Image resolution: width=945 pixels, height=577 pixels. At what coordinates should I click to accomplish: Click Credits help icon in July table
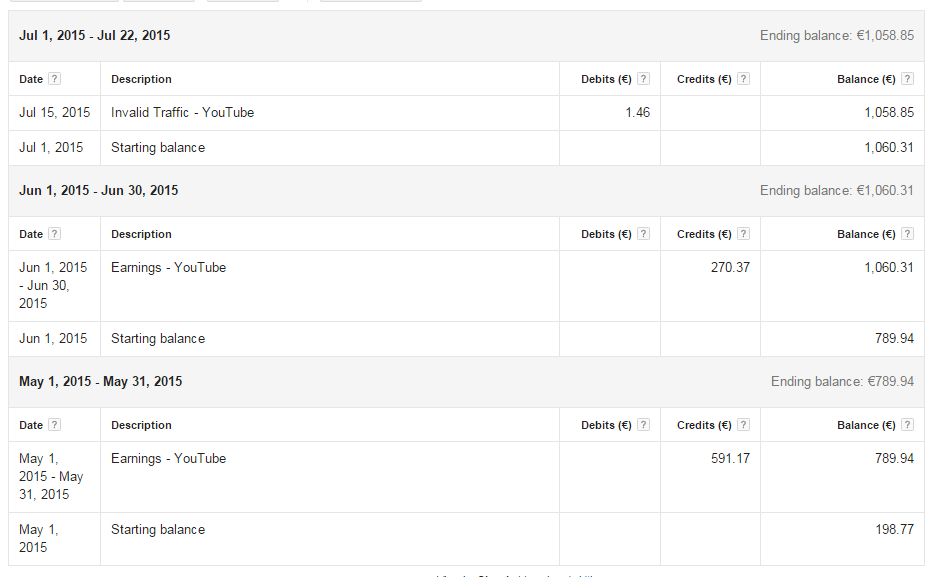coord(743,79)
